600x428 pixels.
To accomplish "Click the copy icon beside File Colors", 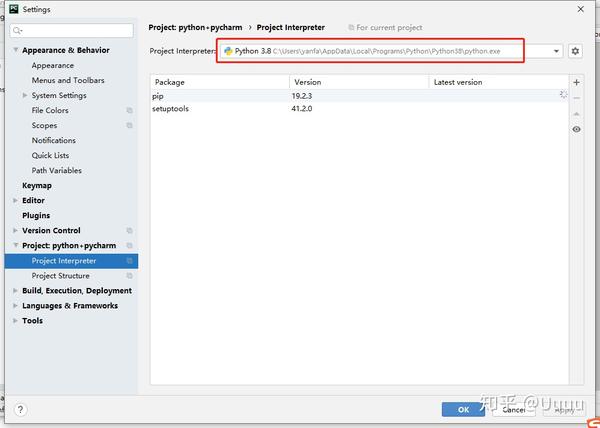I will point(129,110).
